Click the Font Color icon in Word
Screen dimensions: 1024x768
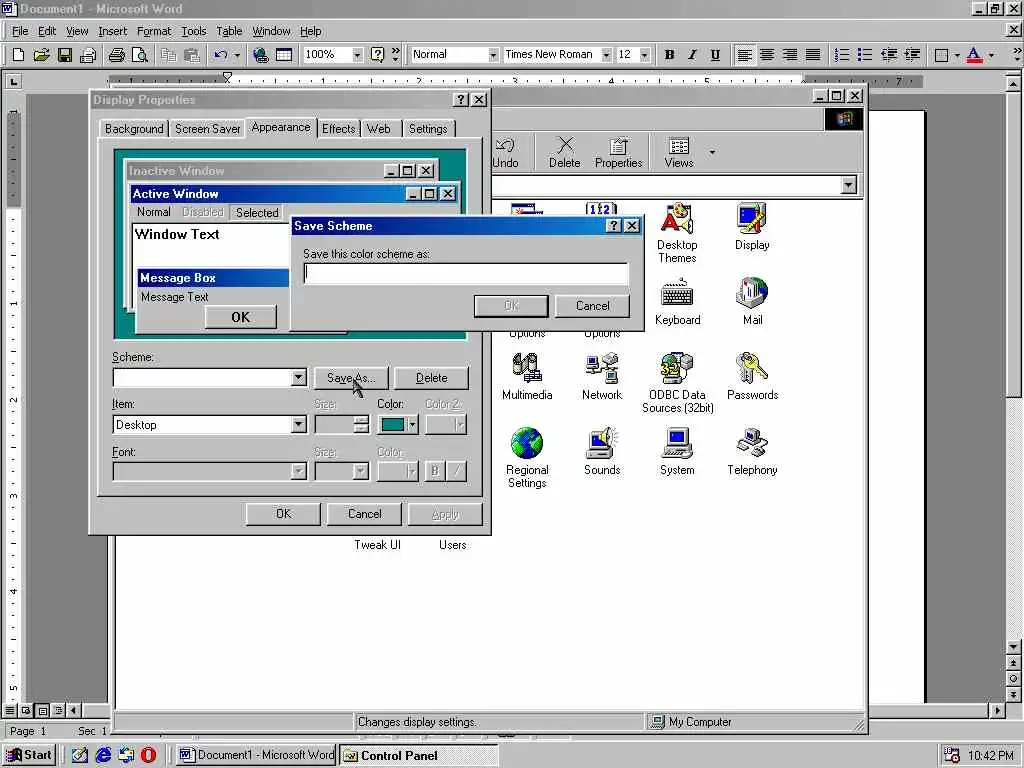(974, 55)
